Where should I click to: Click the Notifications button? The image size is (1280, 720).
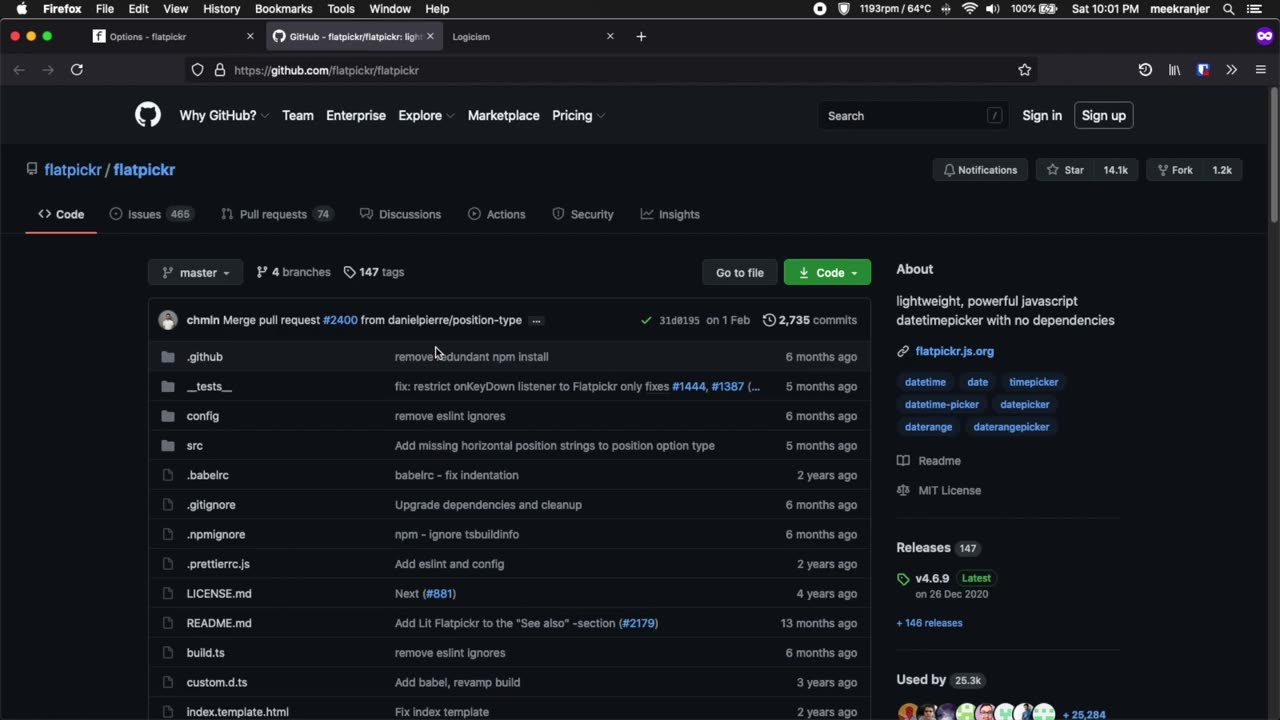coord(980,170)
